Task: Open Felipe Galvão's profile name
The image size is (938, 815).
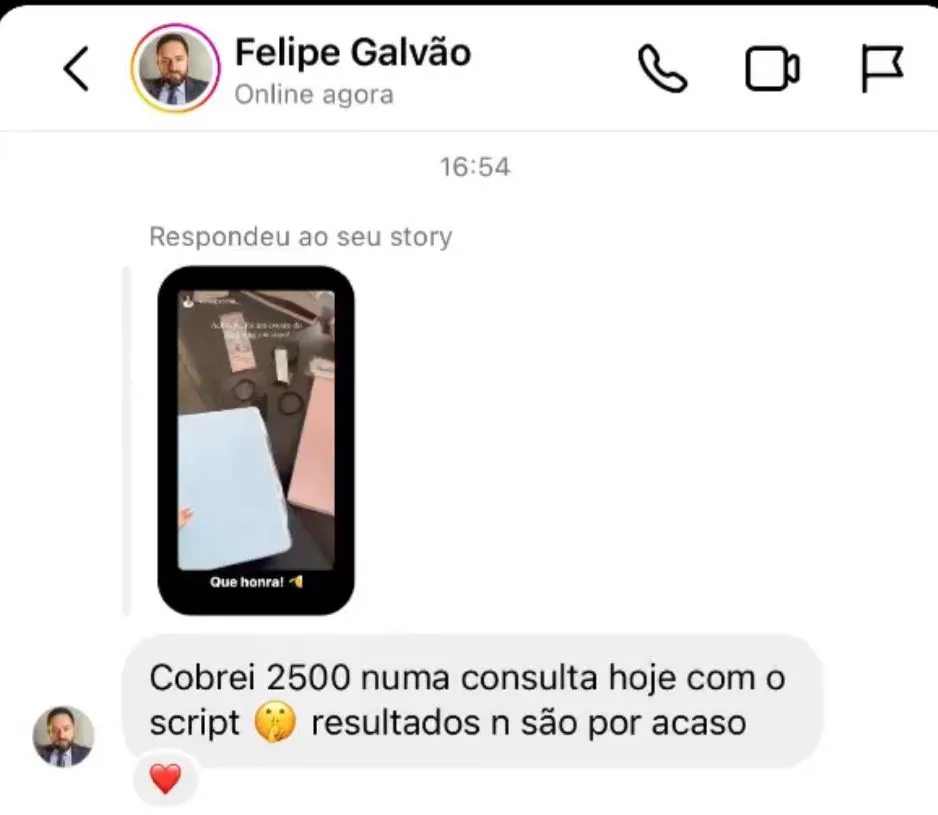Action: (353, 52)
